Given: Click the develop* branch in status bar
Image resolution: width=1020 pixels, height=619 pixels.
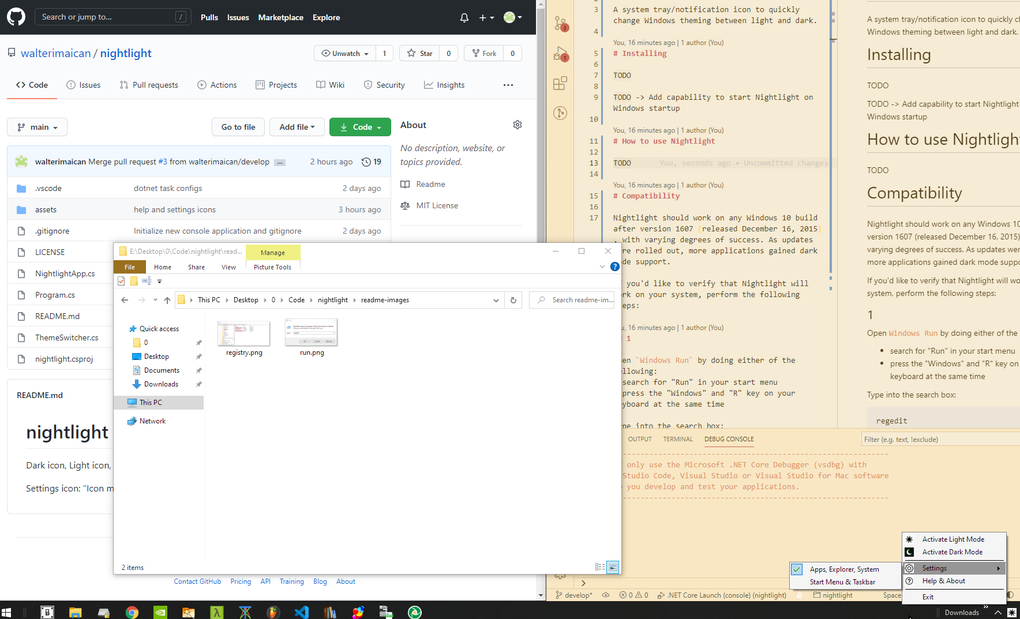Looking at the screenshot, I should coord(573,595).
